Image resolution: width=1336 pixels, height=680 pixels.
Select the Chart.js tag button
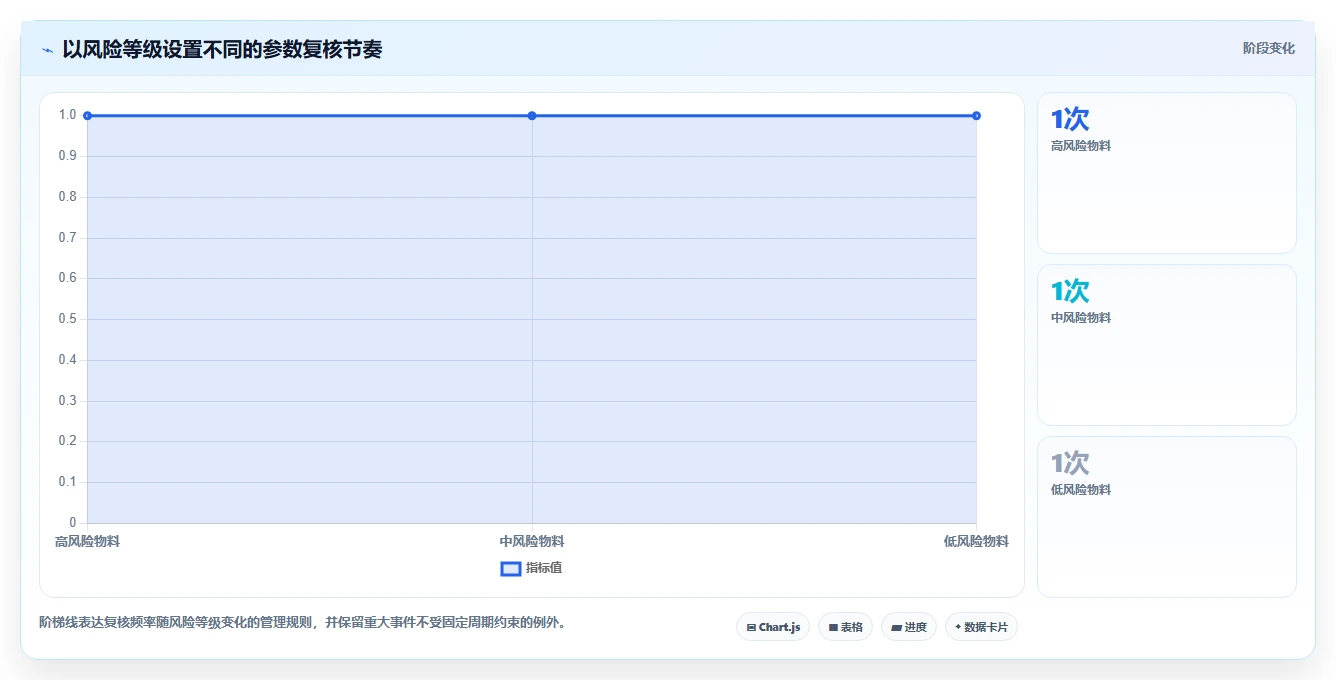pyautogui.click(x=773, y=627)
